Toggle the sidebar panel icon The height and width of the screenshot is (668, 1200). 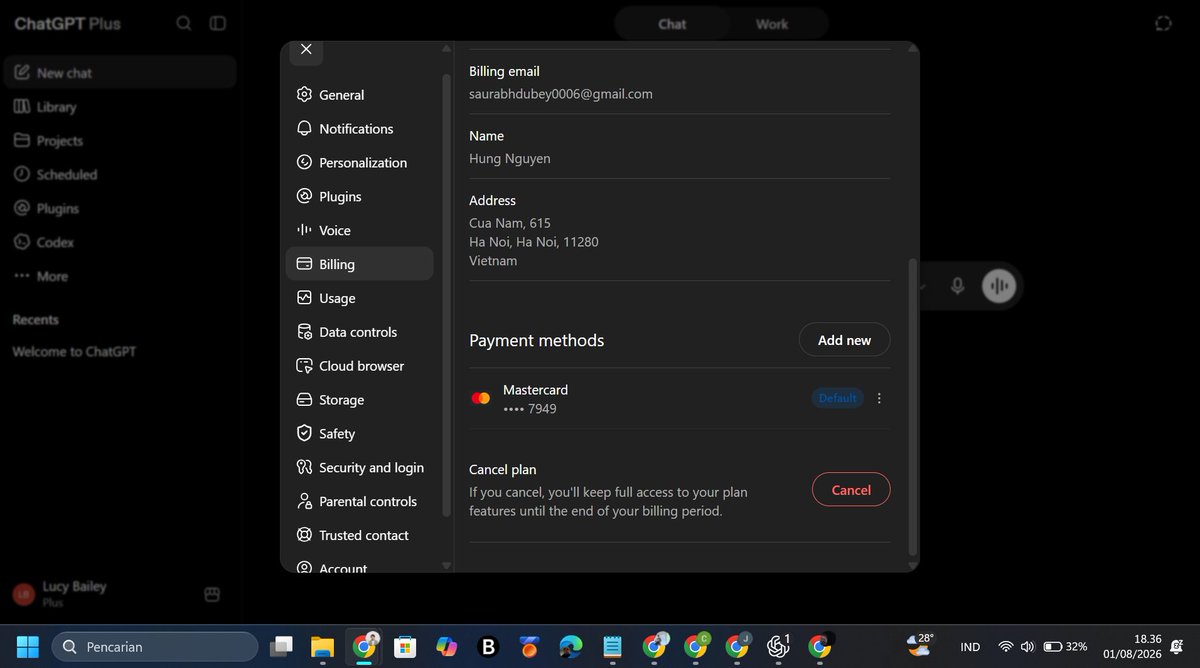(x=218, y=23)
